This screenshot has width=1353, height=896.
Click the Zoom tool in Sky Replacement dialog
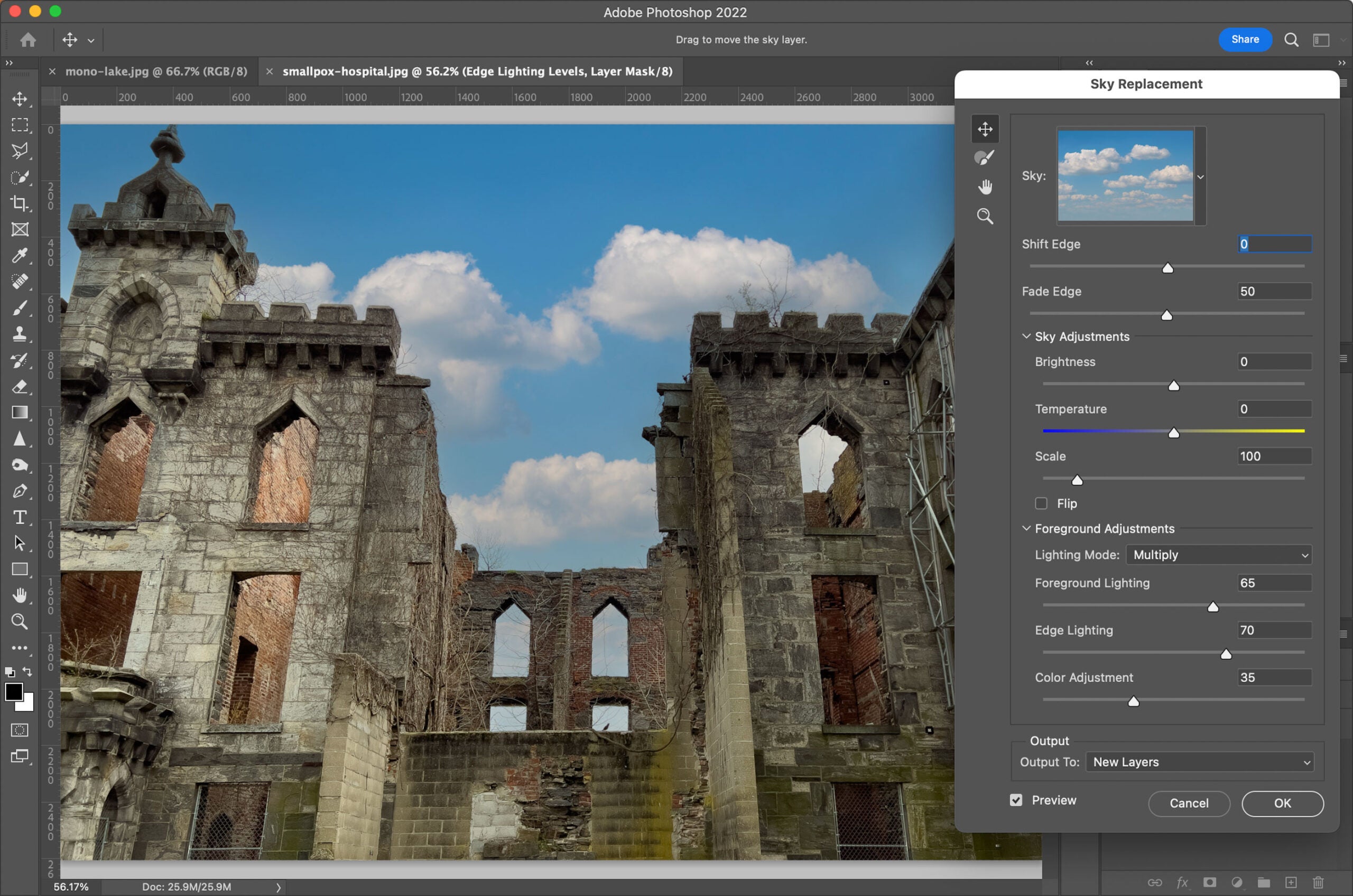point(985,216)
